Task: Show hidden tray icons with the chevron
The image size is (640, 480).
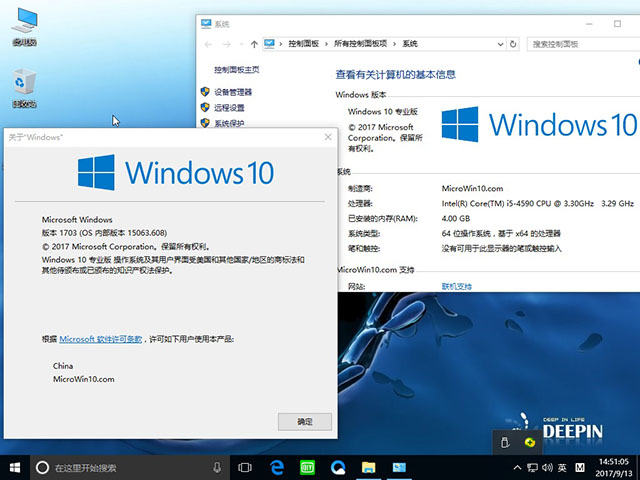Action: click(x=517, y=468)
